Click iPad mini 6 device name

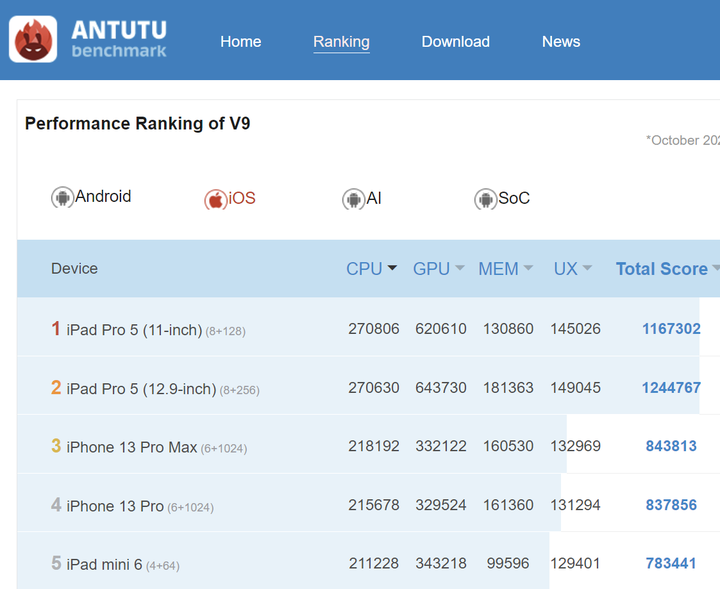(104, 564)
